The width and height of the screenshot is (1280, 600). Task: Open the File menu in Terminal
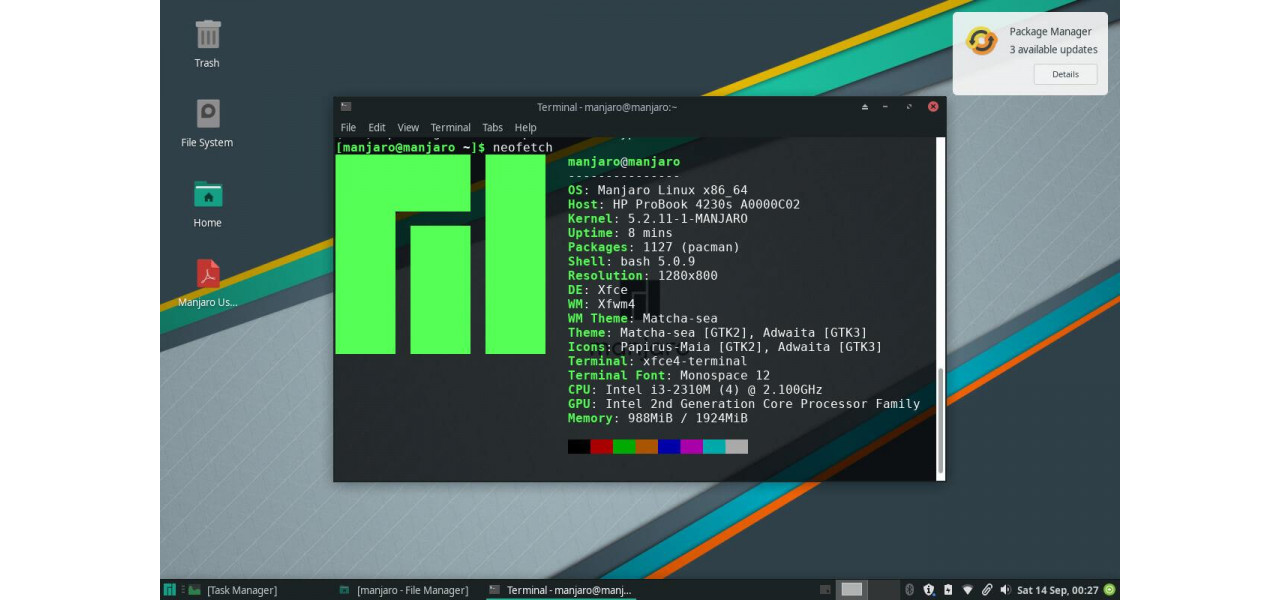tap(348, 128)
